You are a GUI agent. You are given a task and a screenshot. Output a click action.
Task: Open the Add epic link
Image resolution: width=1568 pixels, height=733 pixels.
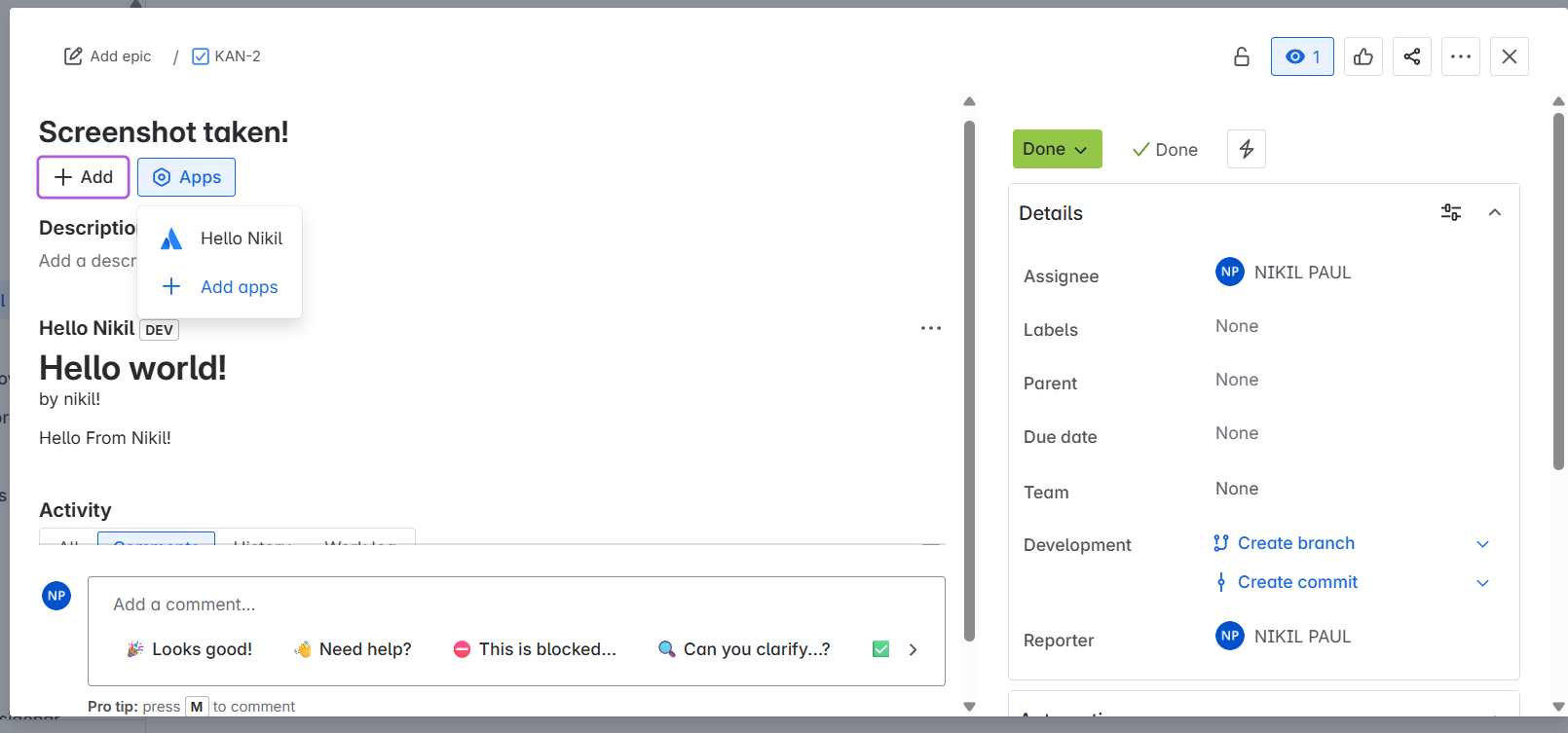pos(107,55)
